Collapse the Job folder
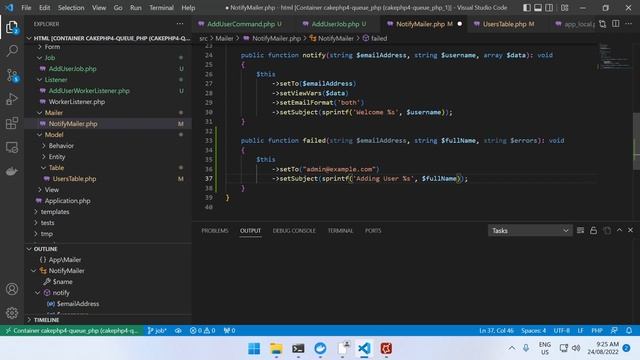This screenshot has height=360, width=640. pos(40,58)
